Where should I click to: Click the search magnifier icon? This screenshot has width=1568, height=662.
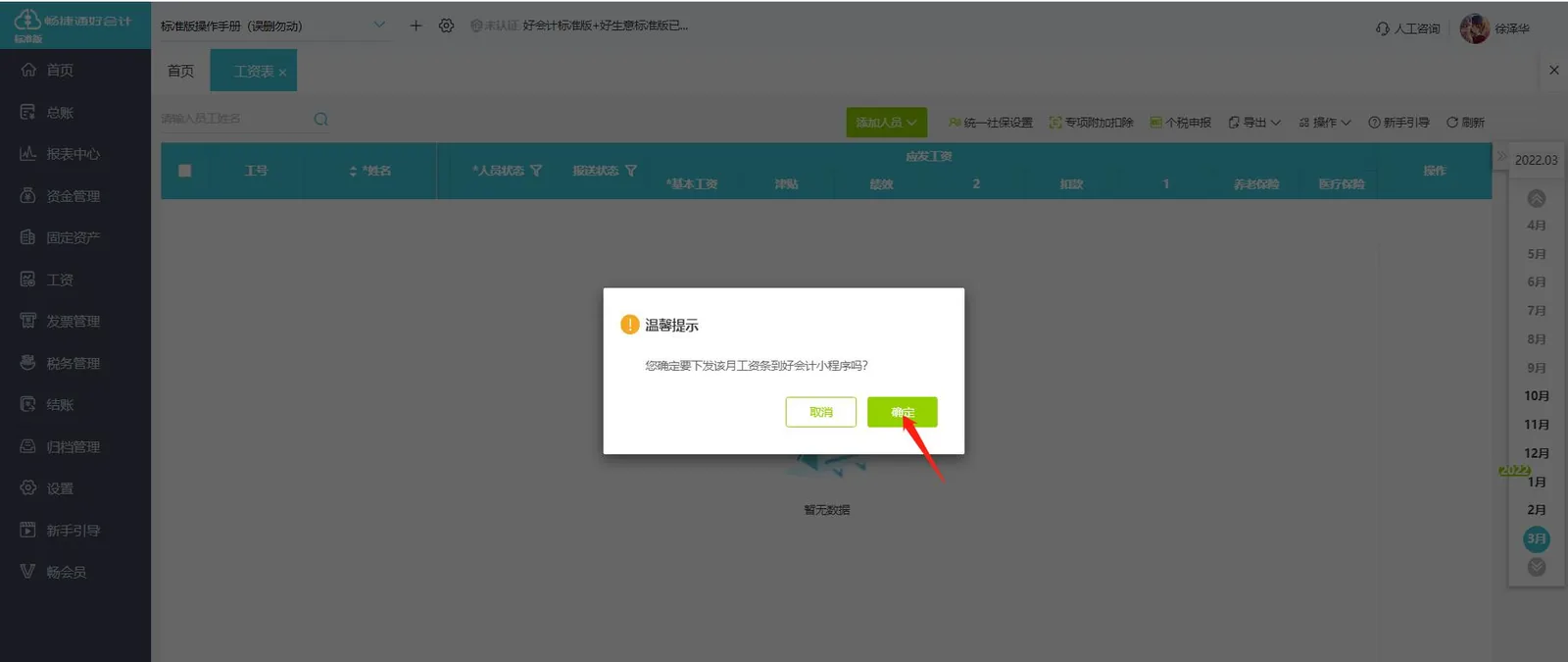pos(320,119)
